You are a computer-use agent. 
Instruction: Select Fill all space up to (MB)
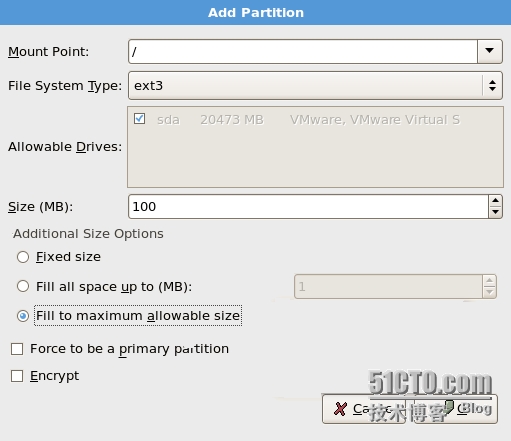23,286
